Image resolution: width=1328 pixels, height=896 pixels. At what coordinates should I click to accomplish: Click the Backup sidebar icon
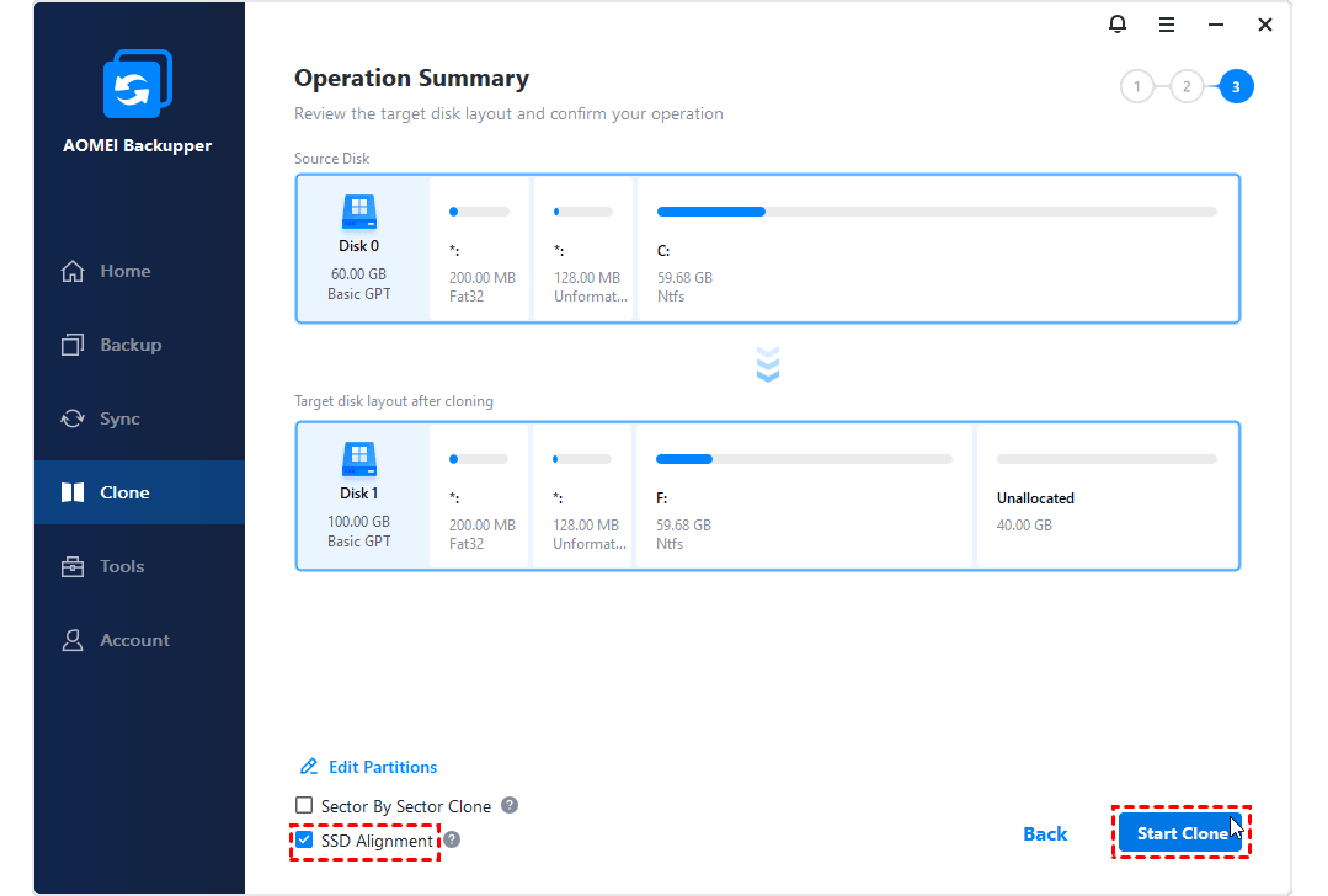(72, 345)
